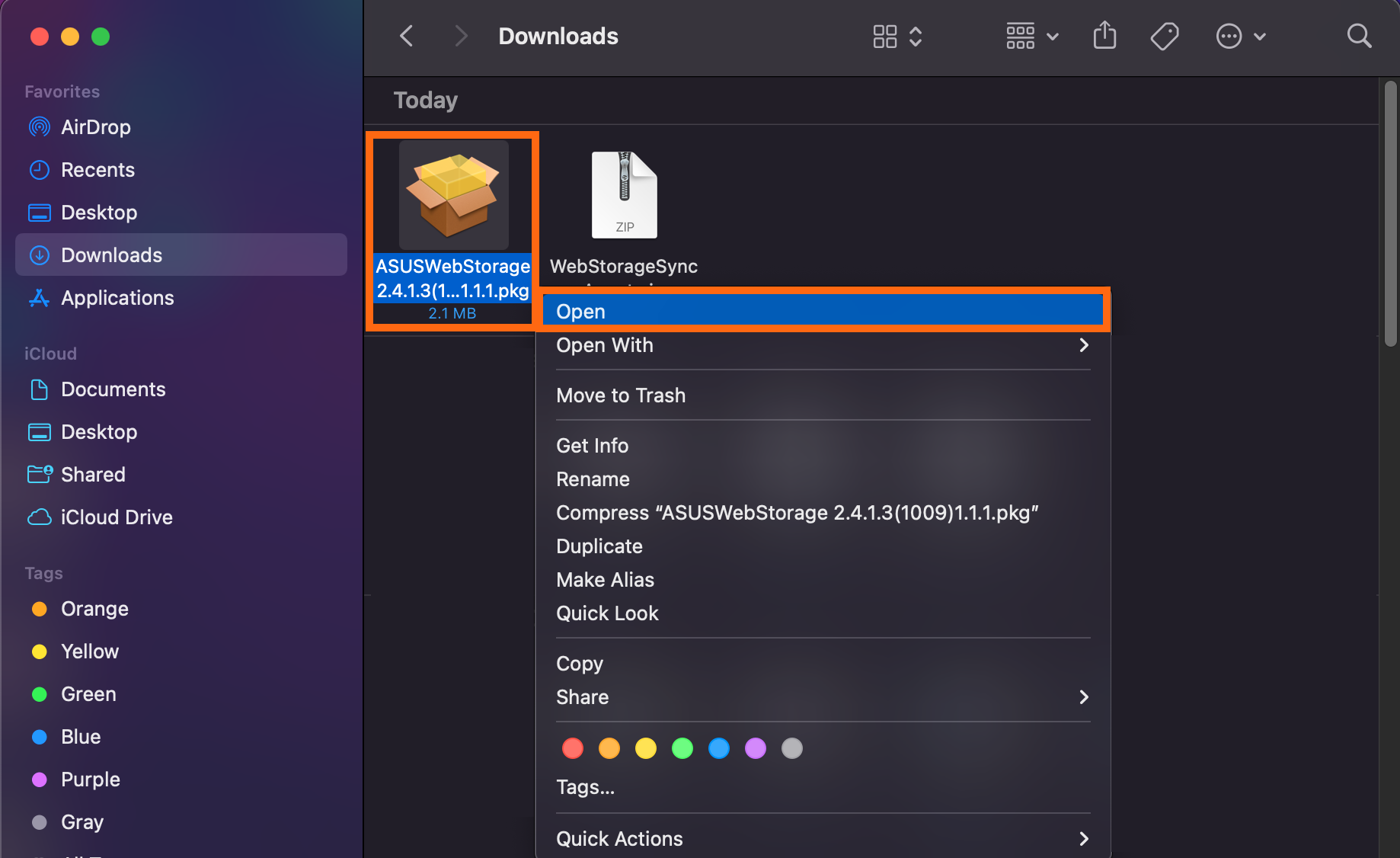Click the Share toolbar icon
The height and width of the screenshot is (858, 1400).
pos(1104,36)
